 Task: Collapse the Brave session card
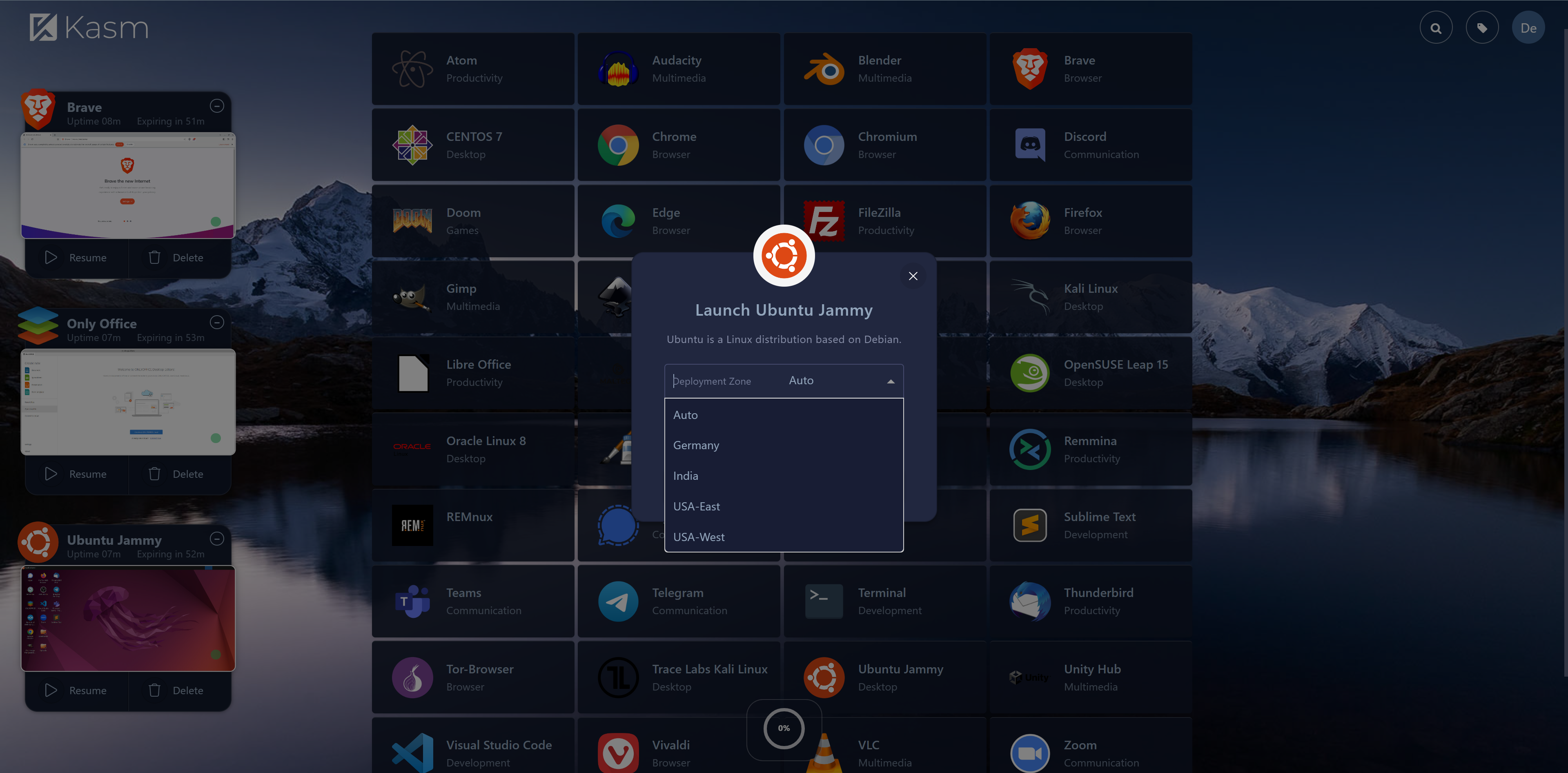pyautogui.click(x=217, y=106)
